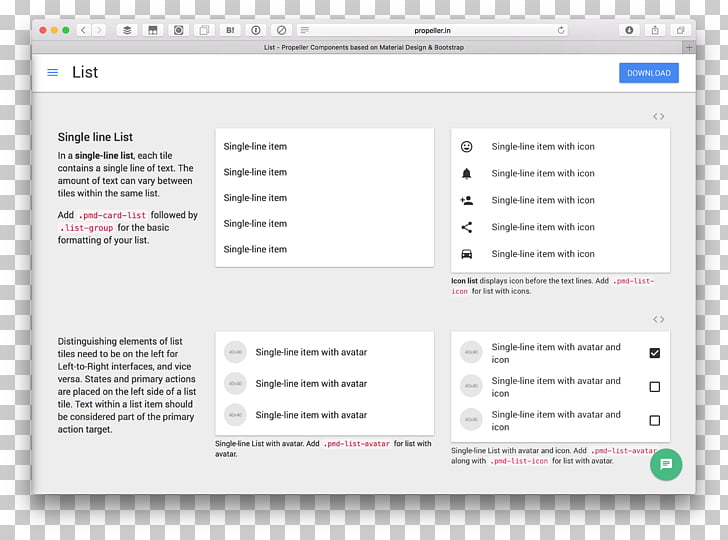Select the first 'Single-line item' row
The width and height of the screenshot is (728, 540).
[x=325, y=147]
